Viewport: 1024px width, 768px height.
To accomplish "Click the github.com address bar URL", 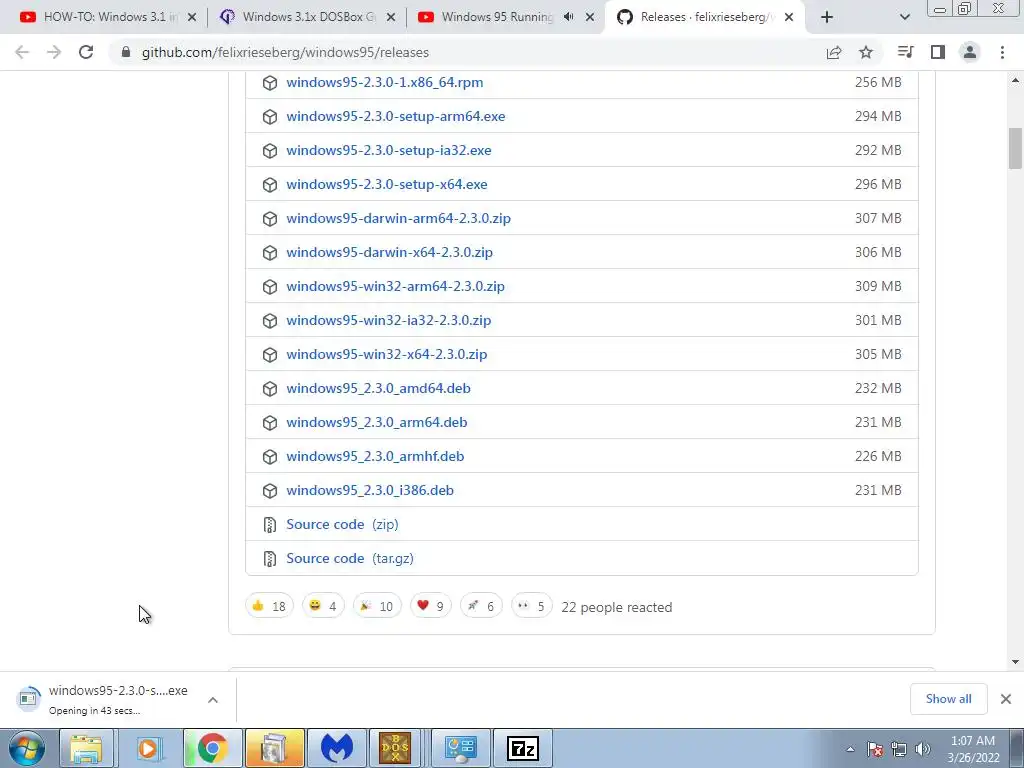I will (285, 52).
